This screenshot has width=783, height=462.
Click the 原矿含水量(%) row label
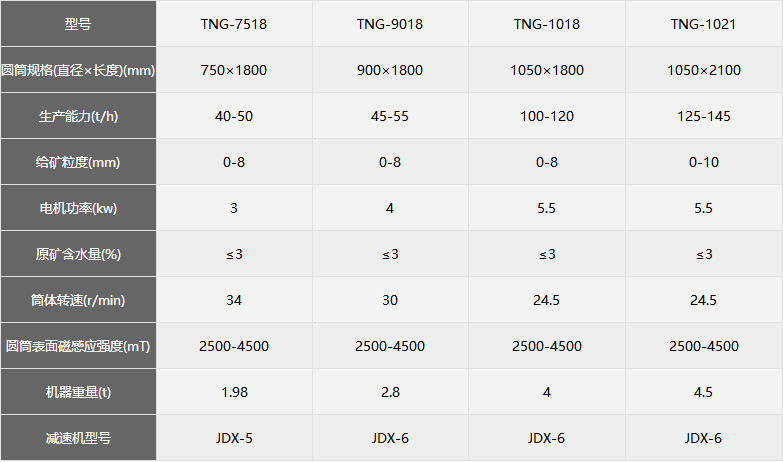click(x=78, y=254)
